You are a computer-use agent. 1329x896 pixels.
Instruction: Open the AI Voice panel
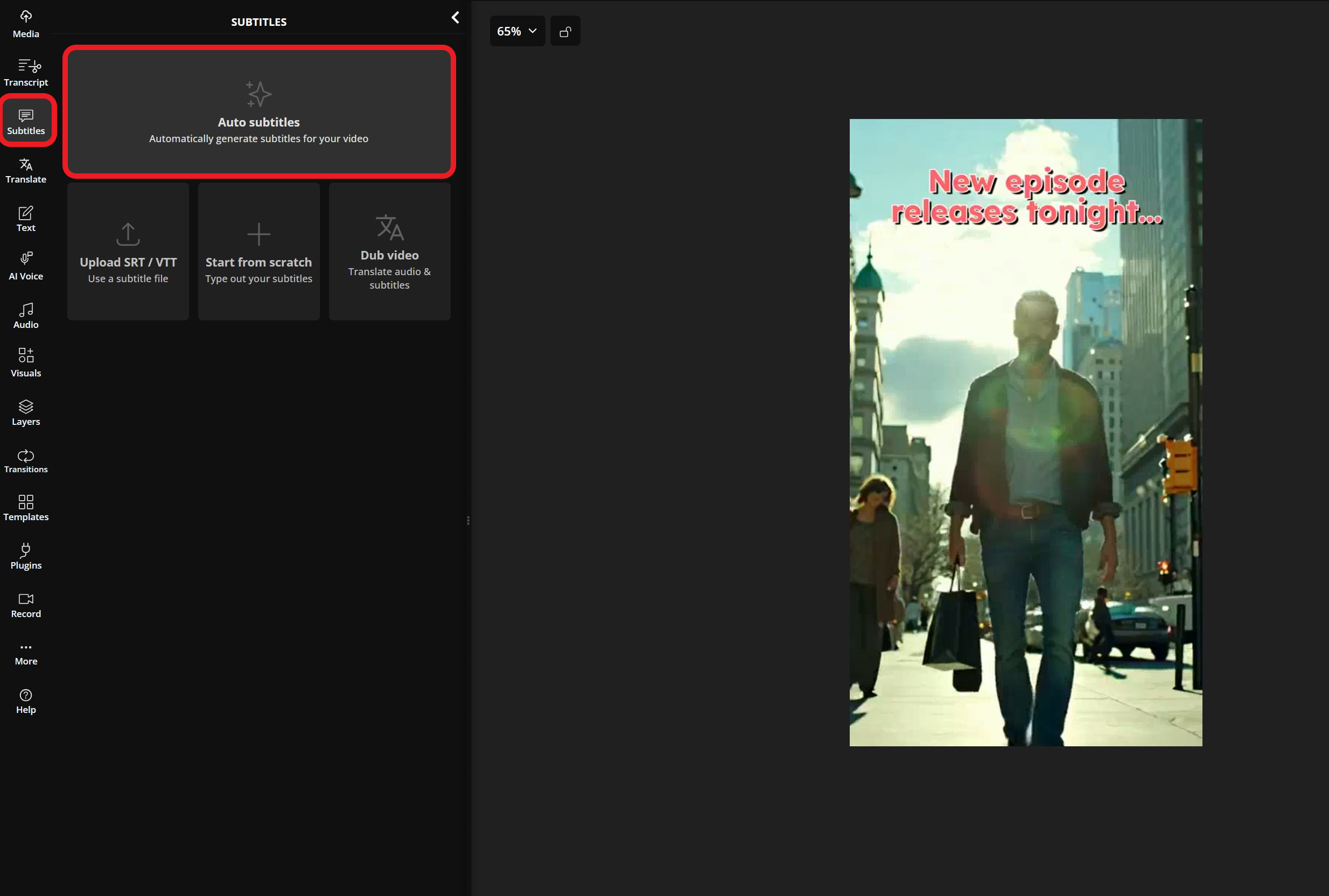tap(26, 265)
